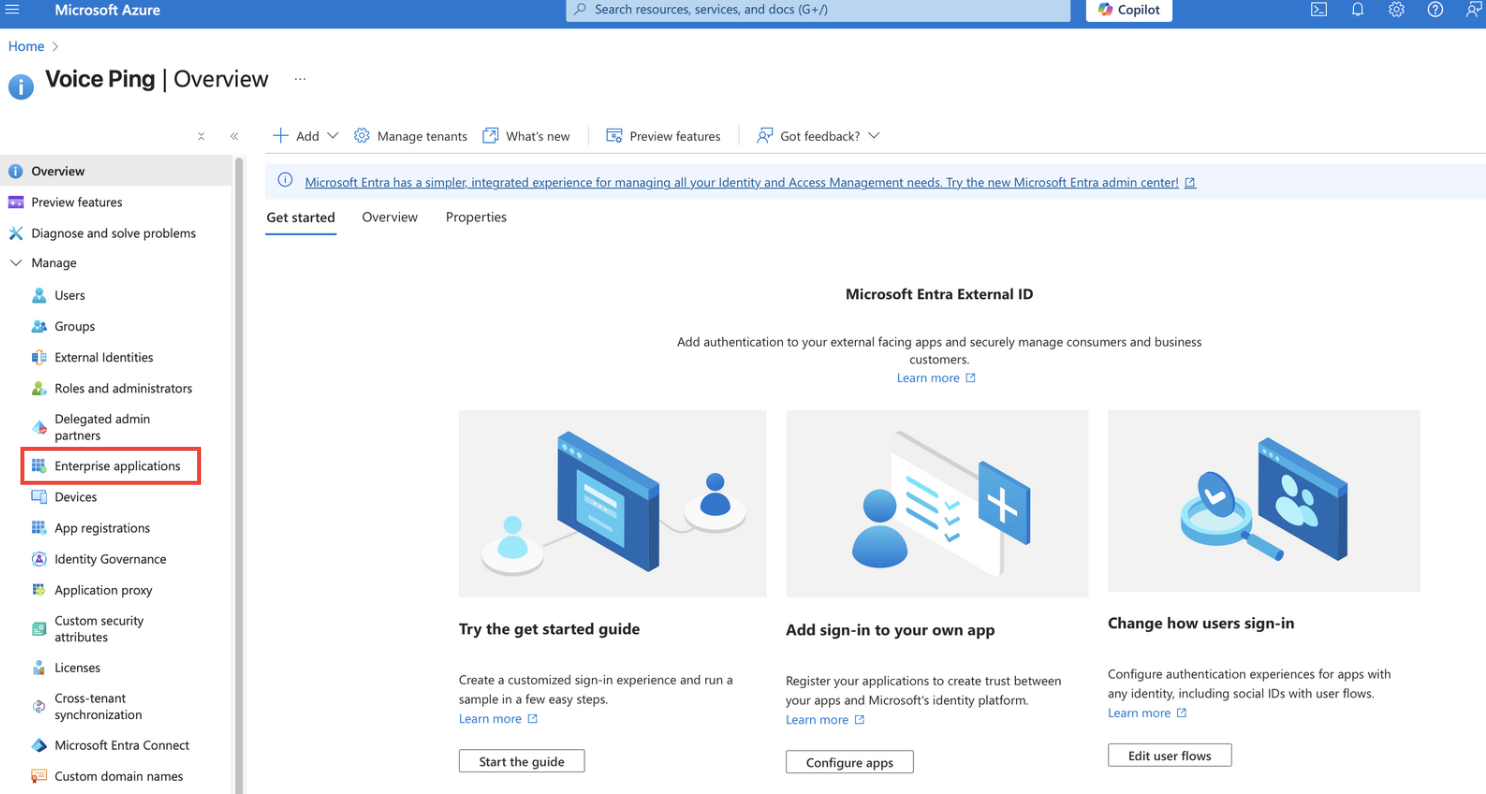The image size is (1486, 794).
Task: Select Enterprise applications
Action: [115, 465]
